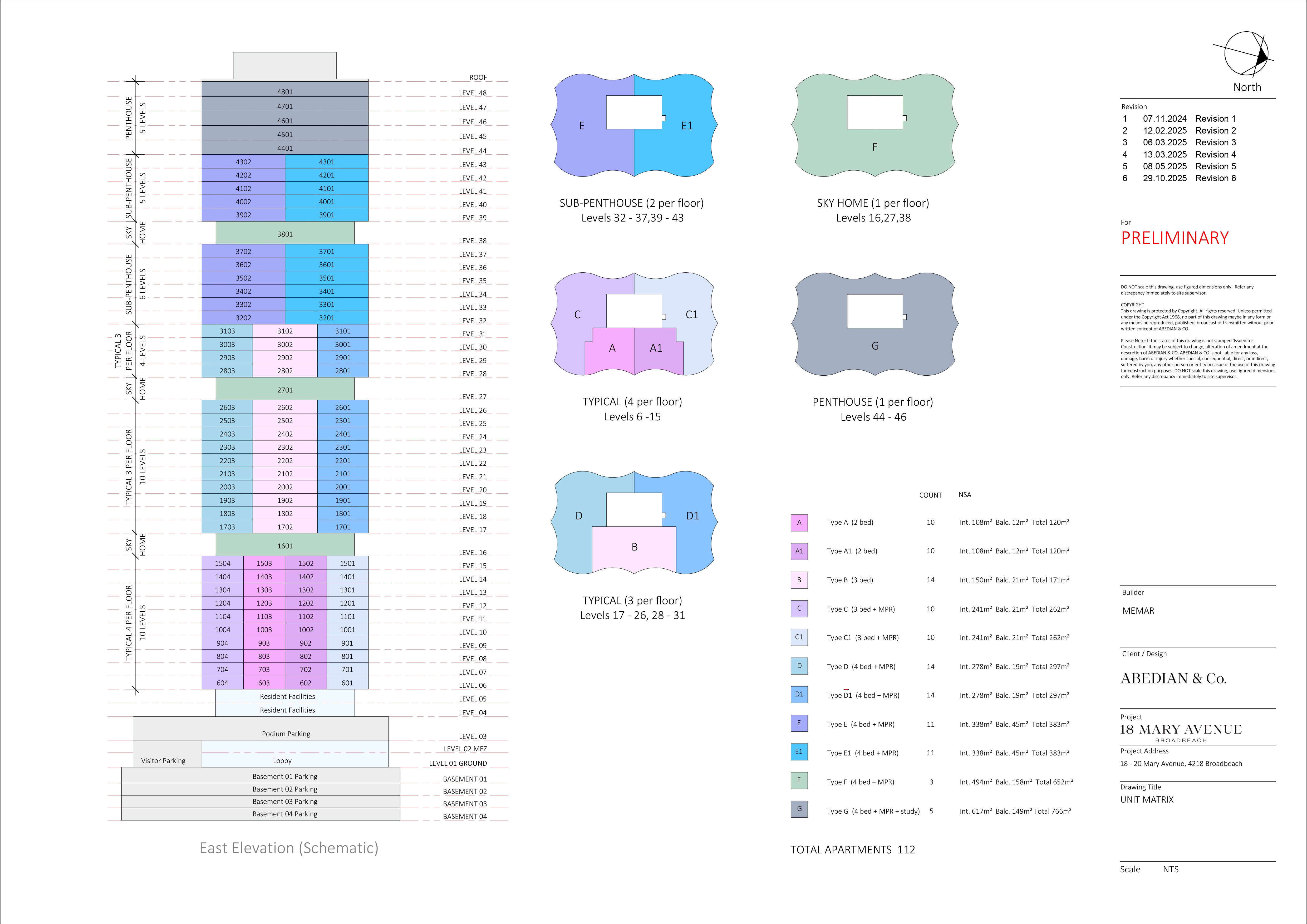Screen dimensions: 1307x924
Task: Click the Type G grey legend swatch
Action: click(x=799, y=809)
